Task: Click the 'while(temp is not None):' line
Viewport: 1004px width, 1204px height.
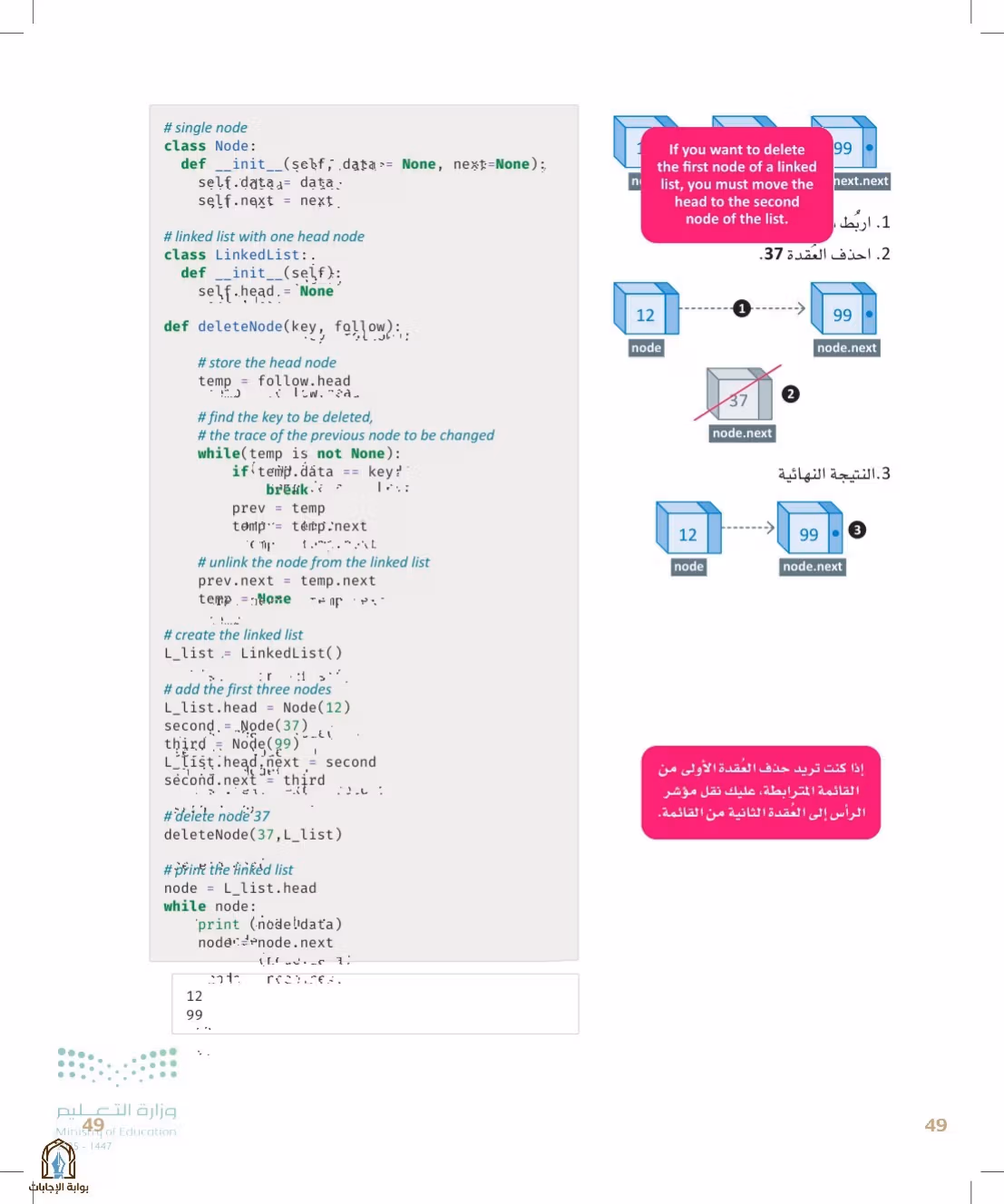Action: click(x=299, y=453)
